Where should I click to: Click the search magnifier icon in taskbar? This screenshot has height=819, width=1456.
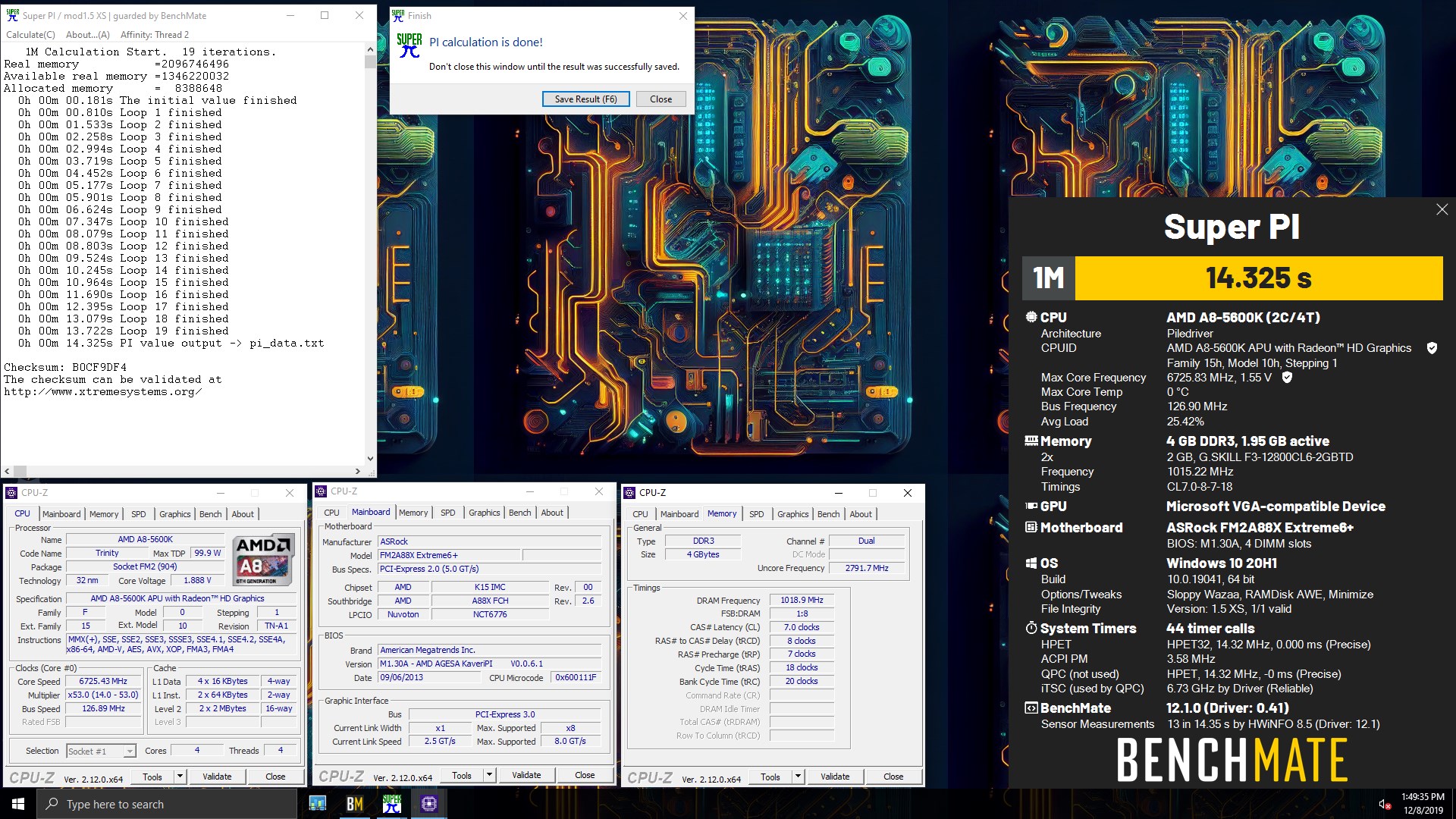52,804
